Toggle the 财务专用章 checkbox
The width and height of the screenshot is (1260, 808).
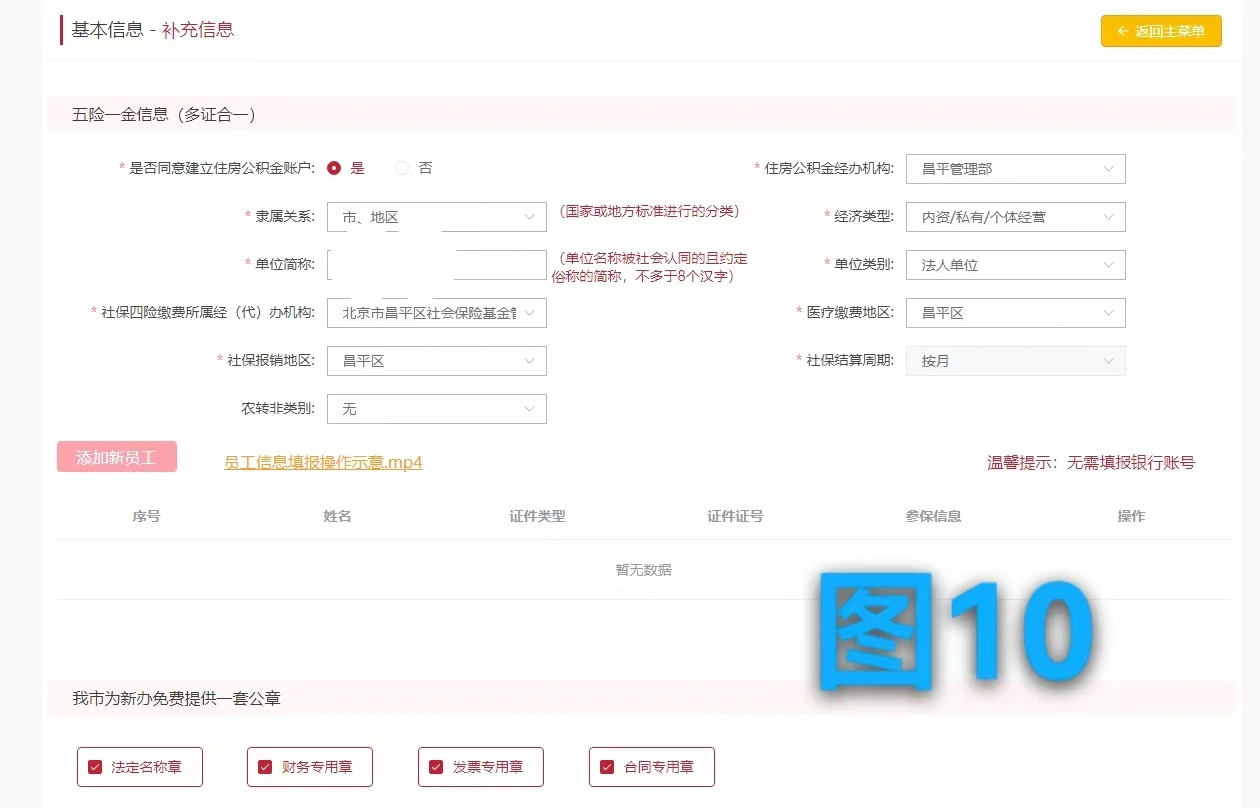[264, 767]
